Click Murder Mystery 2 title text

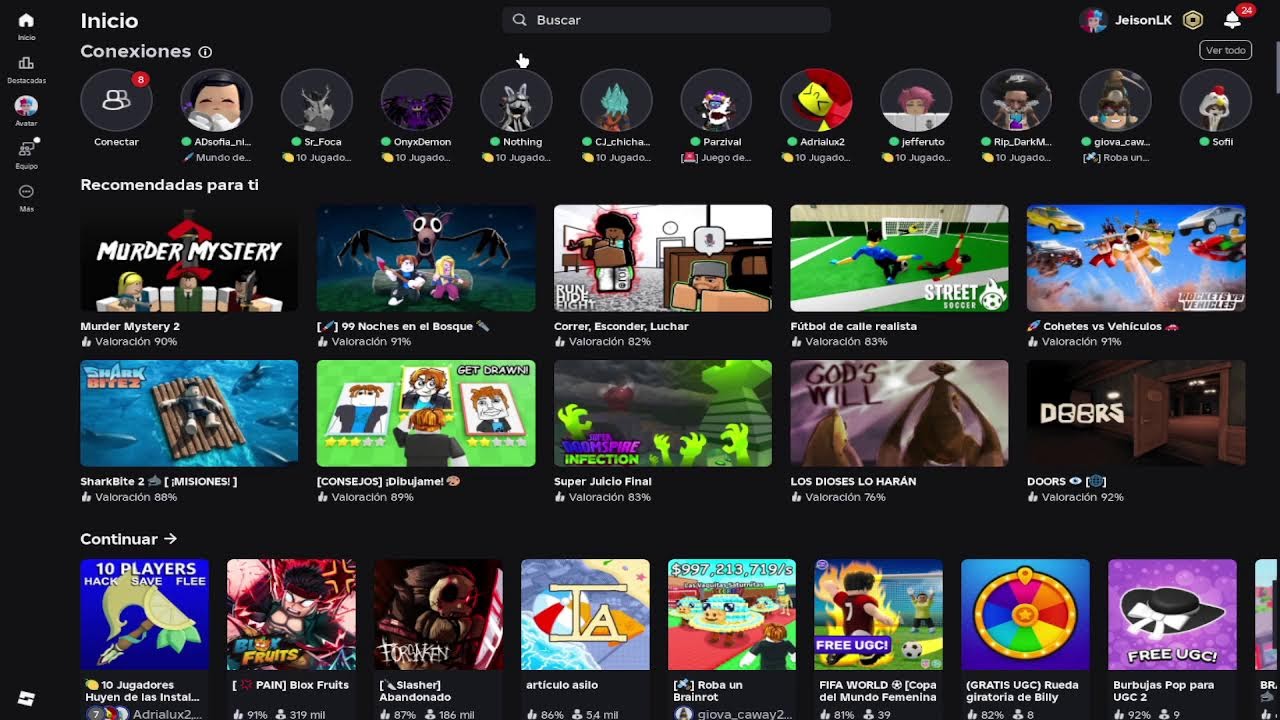(x=130, y=326)
